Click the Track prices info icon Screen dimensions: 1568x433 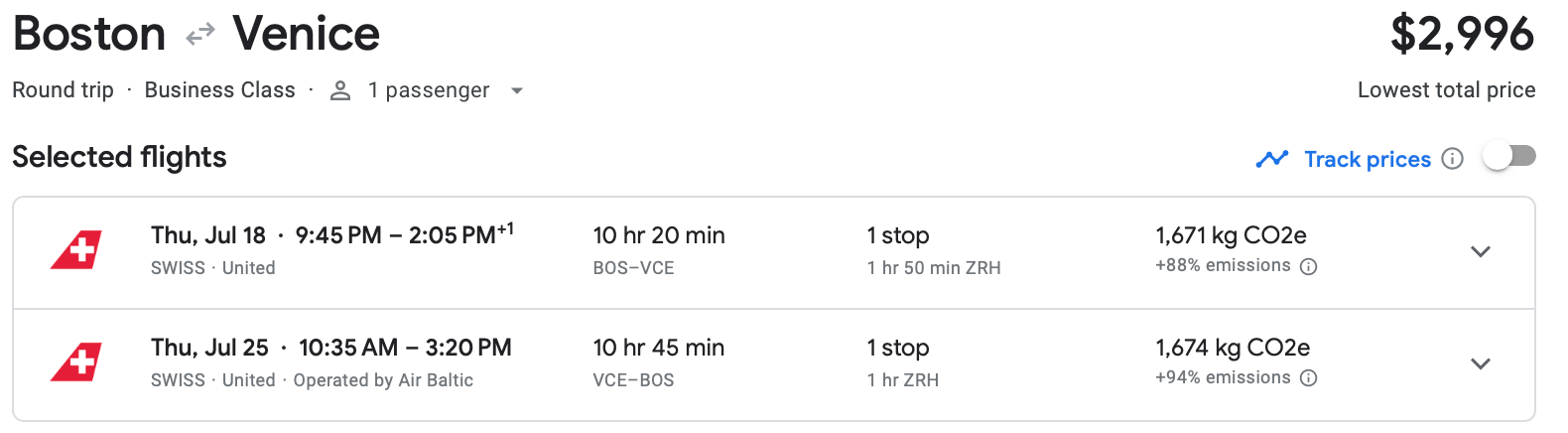click(x=1453, y=159)
